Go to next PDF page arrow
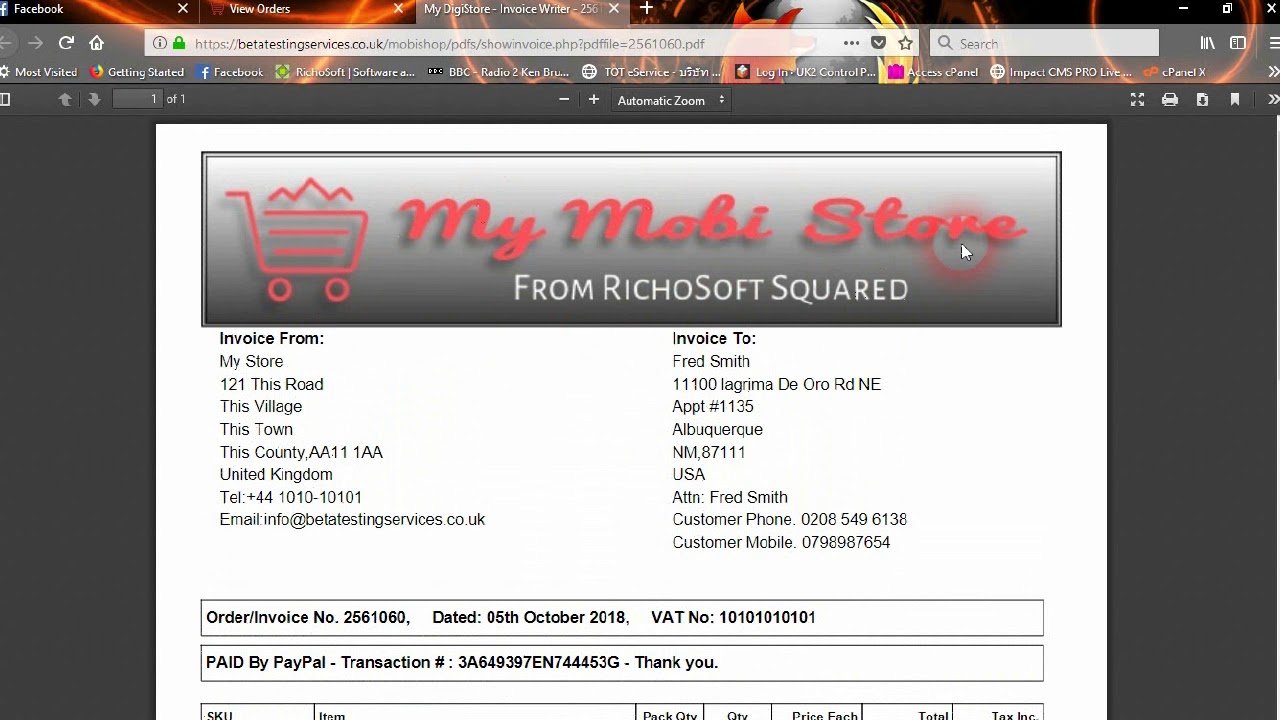Image resolution: width=1280 pixels, height=720 pixels. (x=94, y=99)
